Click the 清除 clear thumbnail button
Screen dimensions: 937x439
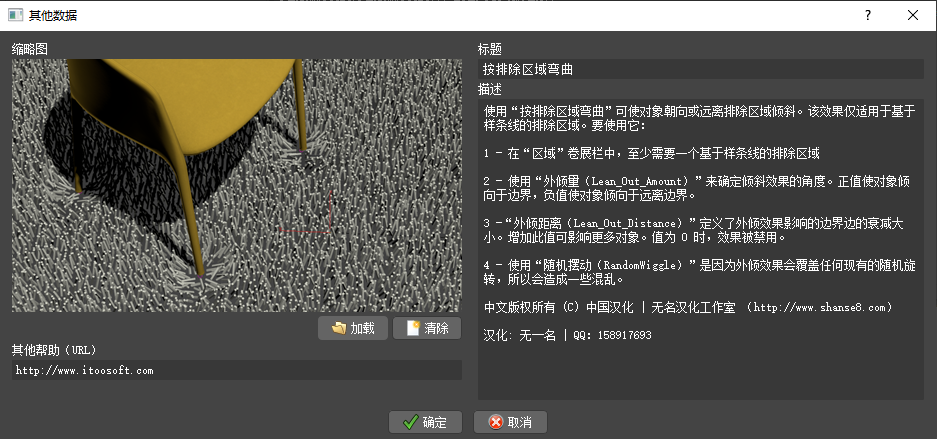click(427, 328)
